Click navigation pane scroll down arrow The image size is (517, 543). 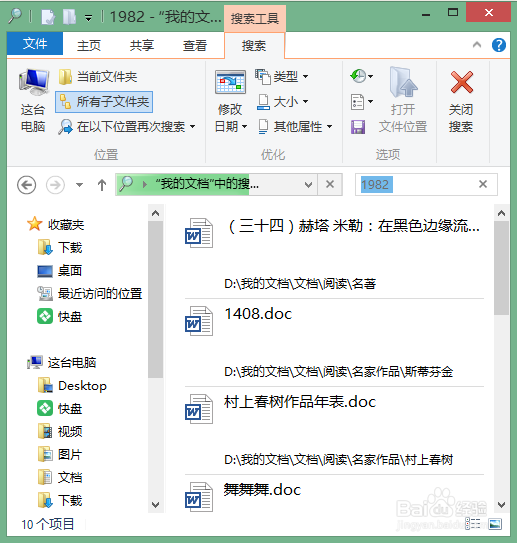click(155, 505)
